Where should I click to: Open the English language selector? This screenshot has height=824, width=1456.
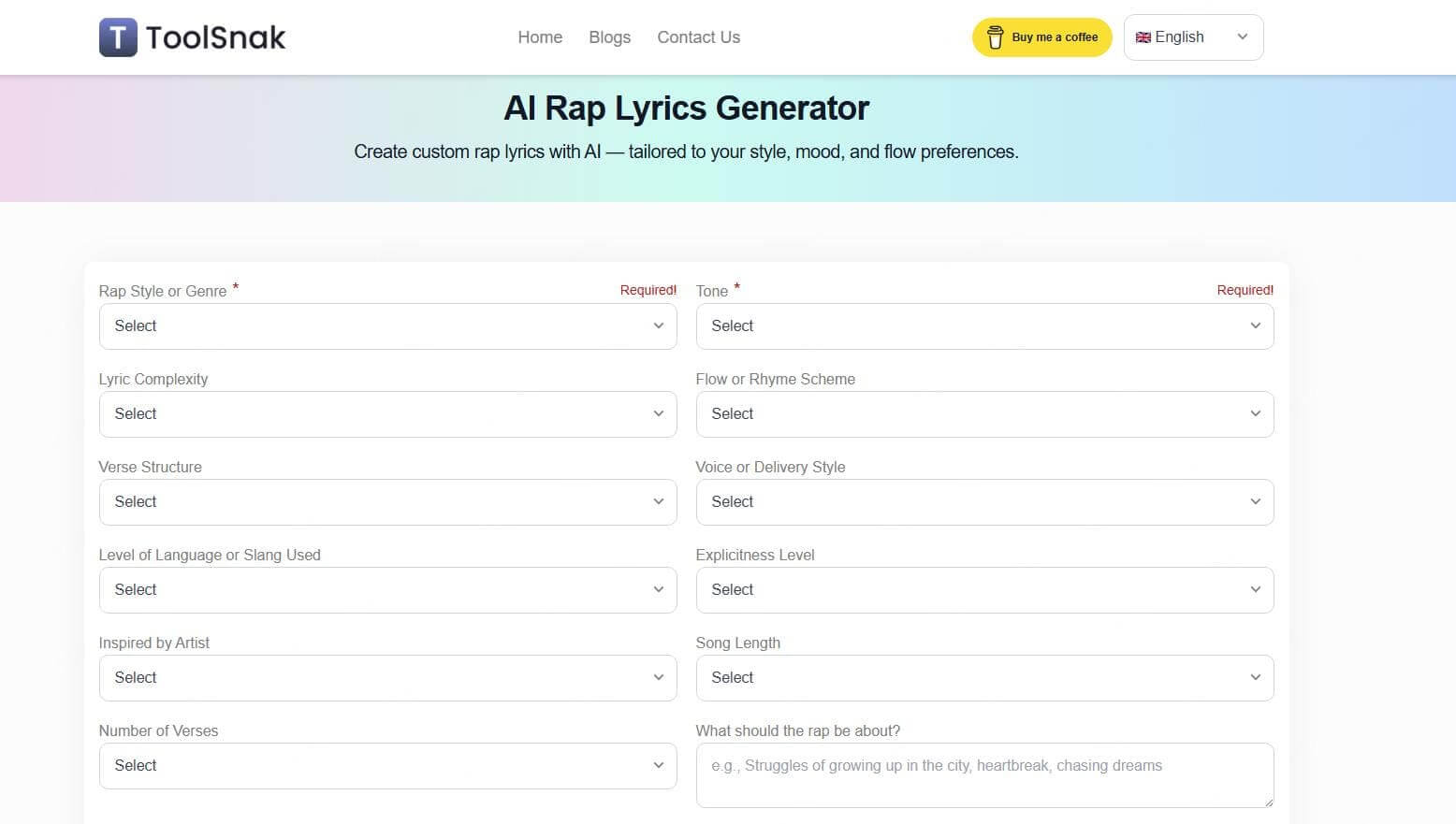tap(1192, 36)
